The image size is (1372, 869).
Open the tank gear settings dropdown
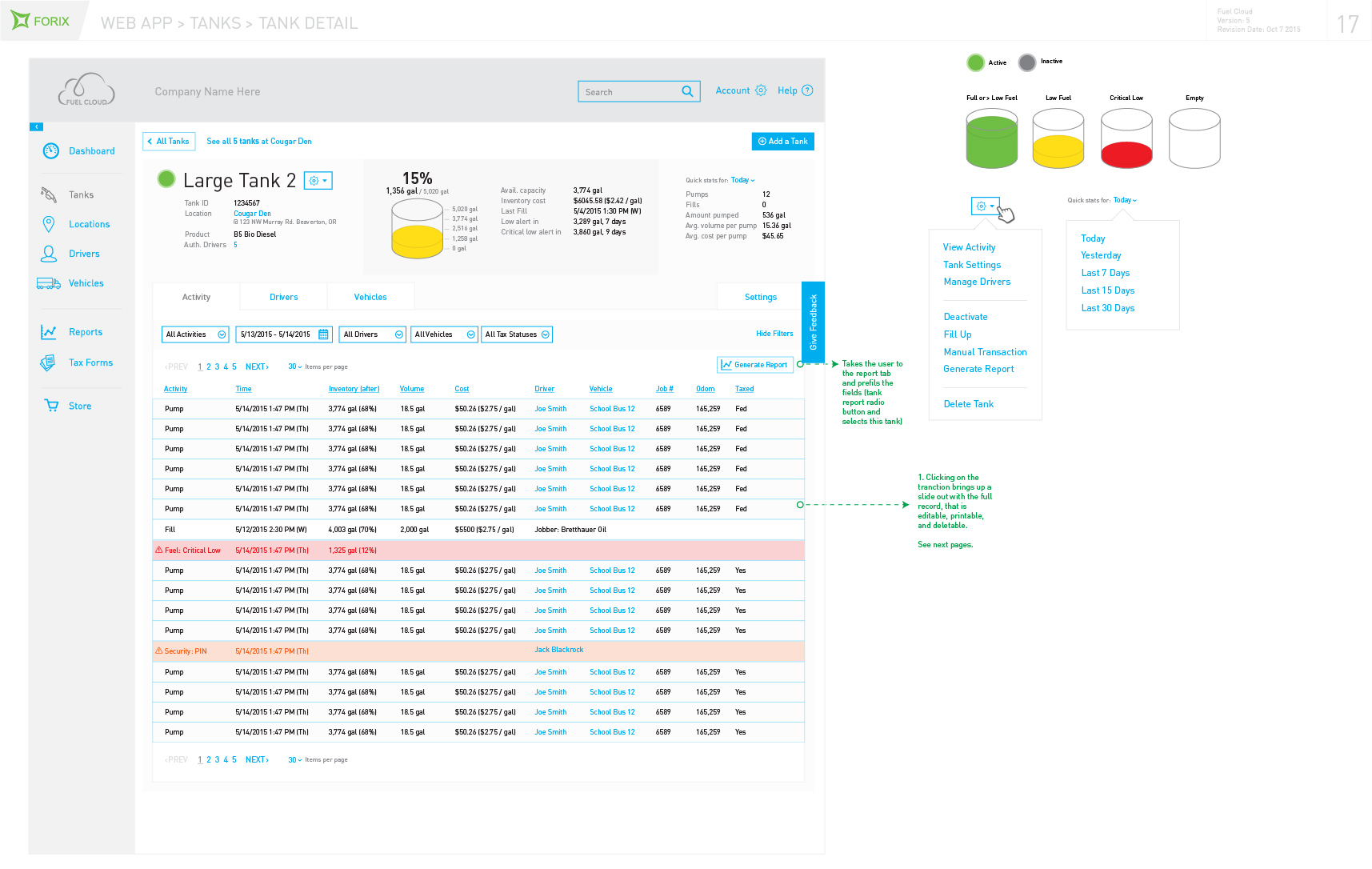click(x=318, y=181)
